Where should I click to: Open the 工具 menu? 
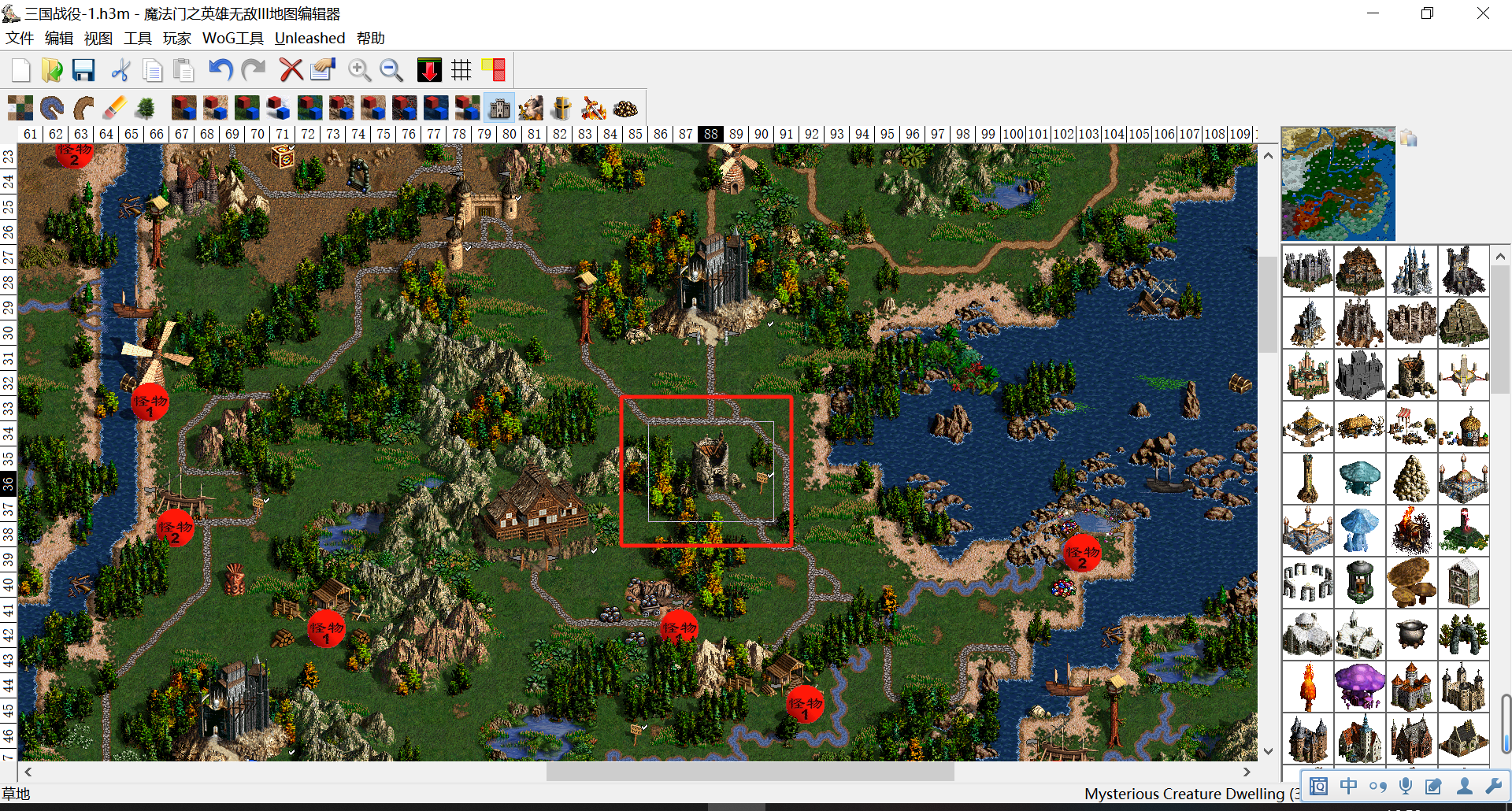point(138,38)
